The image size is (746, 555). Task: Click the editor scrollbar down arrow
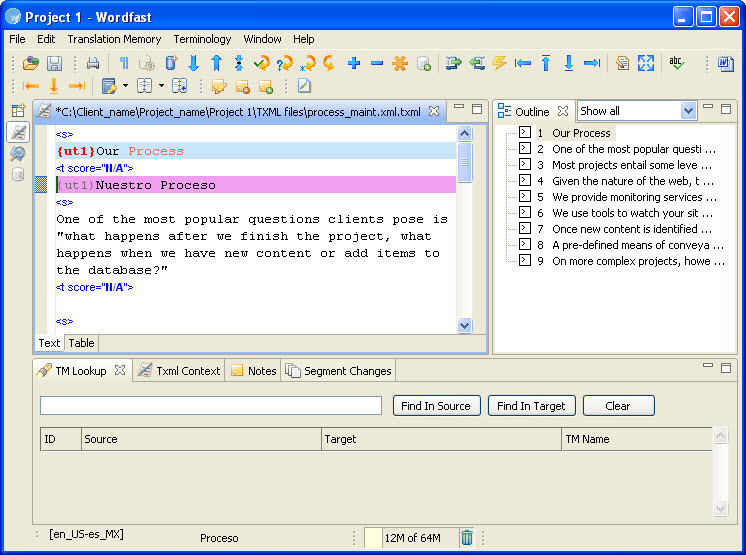(464, 326)
